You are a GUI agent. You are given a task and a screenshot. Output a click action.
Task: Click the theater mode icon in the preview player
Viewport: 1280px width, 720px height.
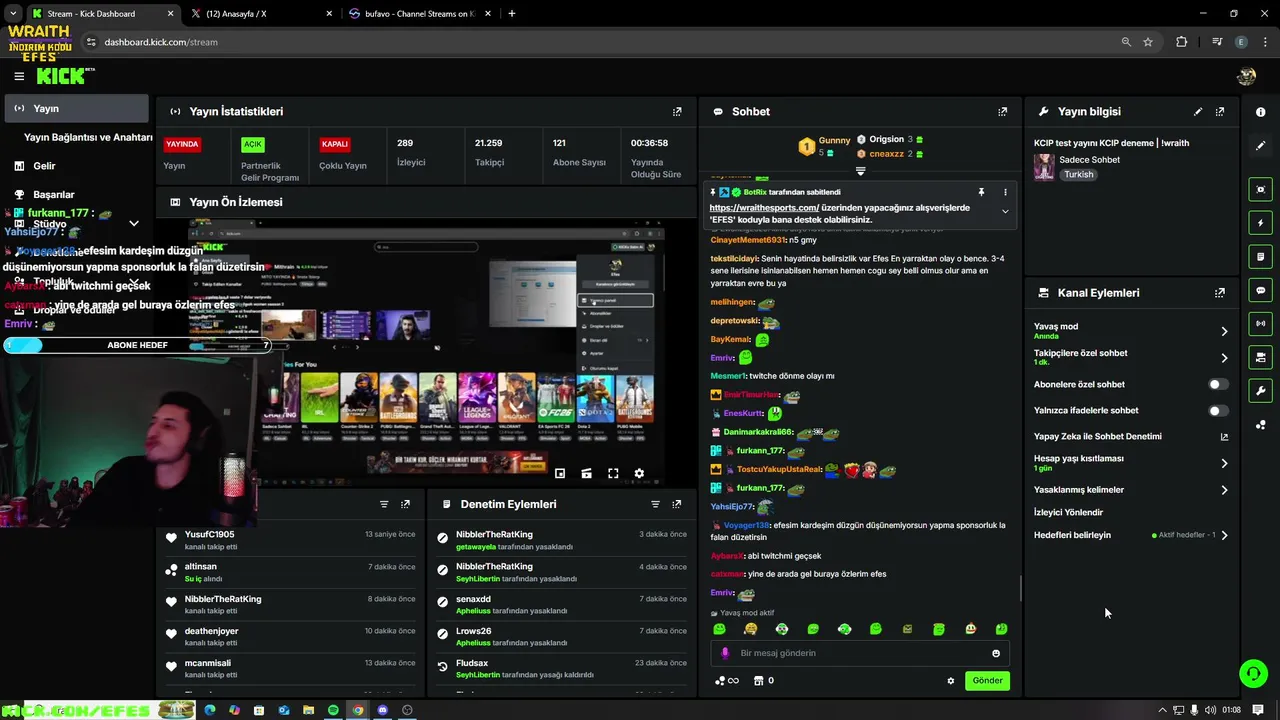(586, 473)
